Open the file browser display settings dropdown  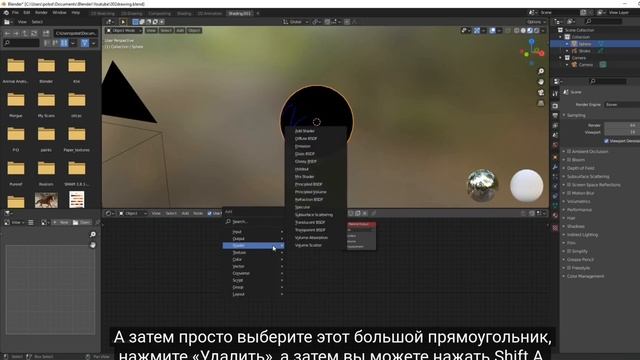tap(73, 43)
